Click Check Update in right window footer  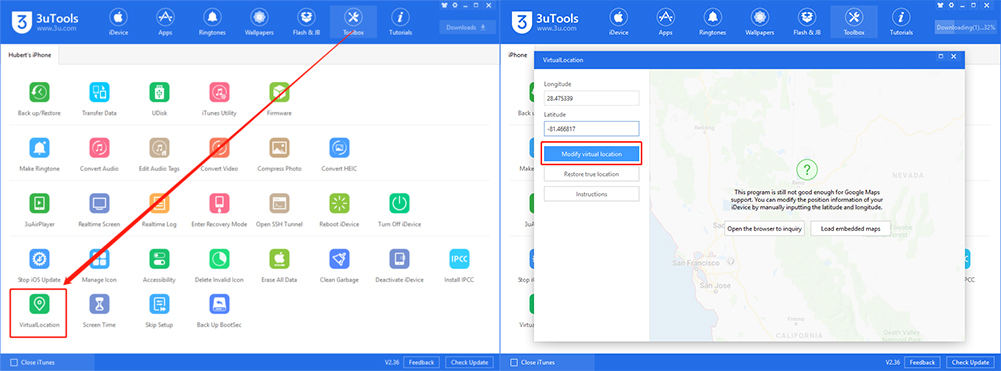[970, 363]
